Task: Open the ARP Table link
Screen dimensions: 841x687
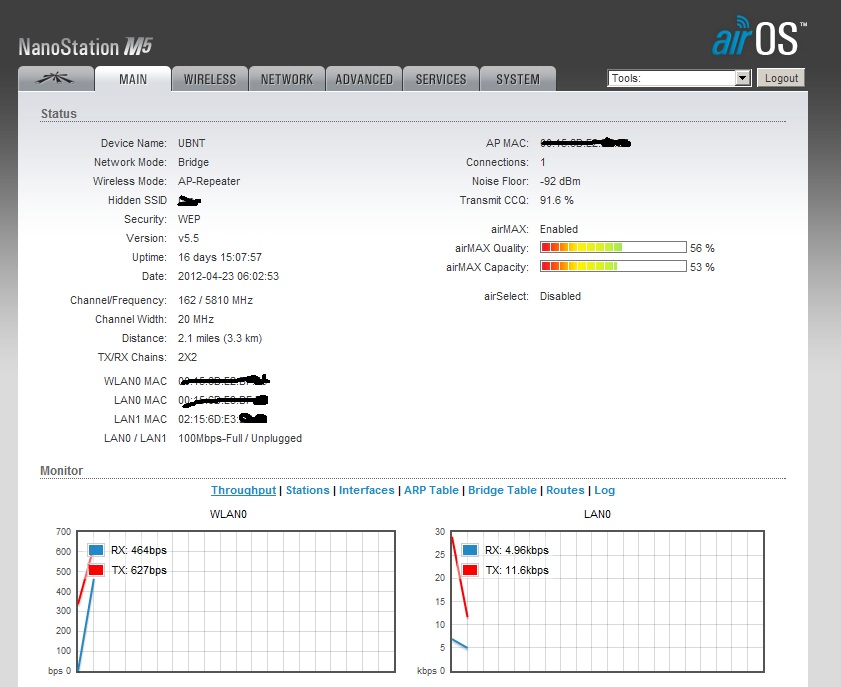Action: coord(431,491)
